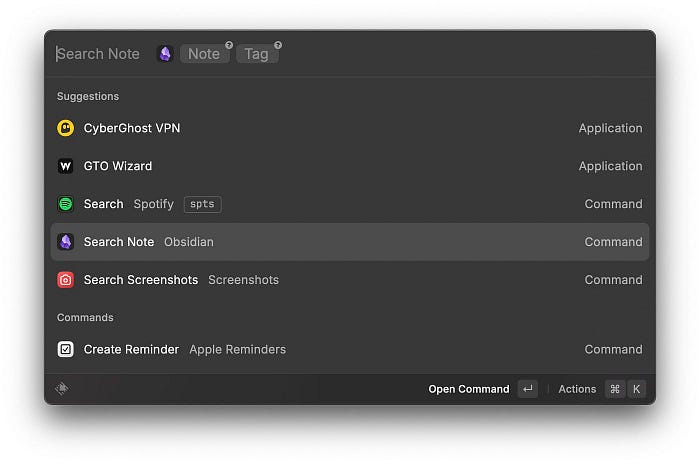700x463 pixels.
Task: Select the CyberGhost VPN application row
Action: (350, 128)
